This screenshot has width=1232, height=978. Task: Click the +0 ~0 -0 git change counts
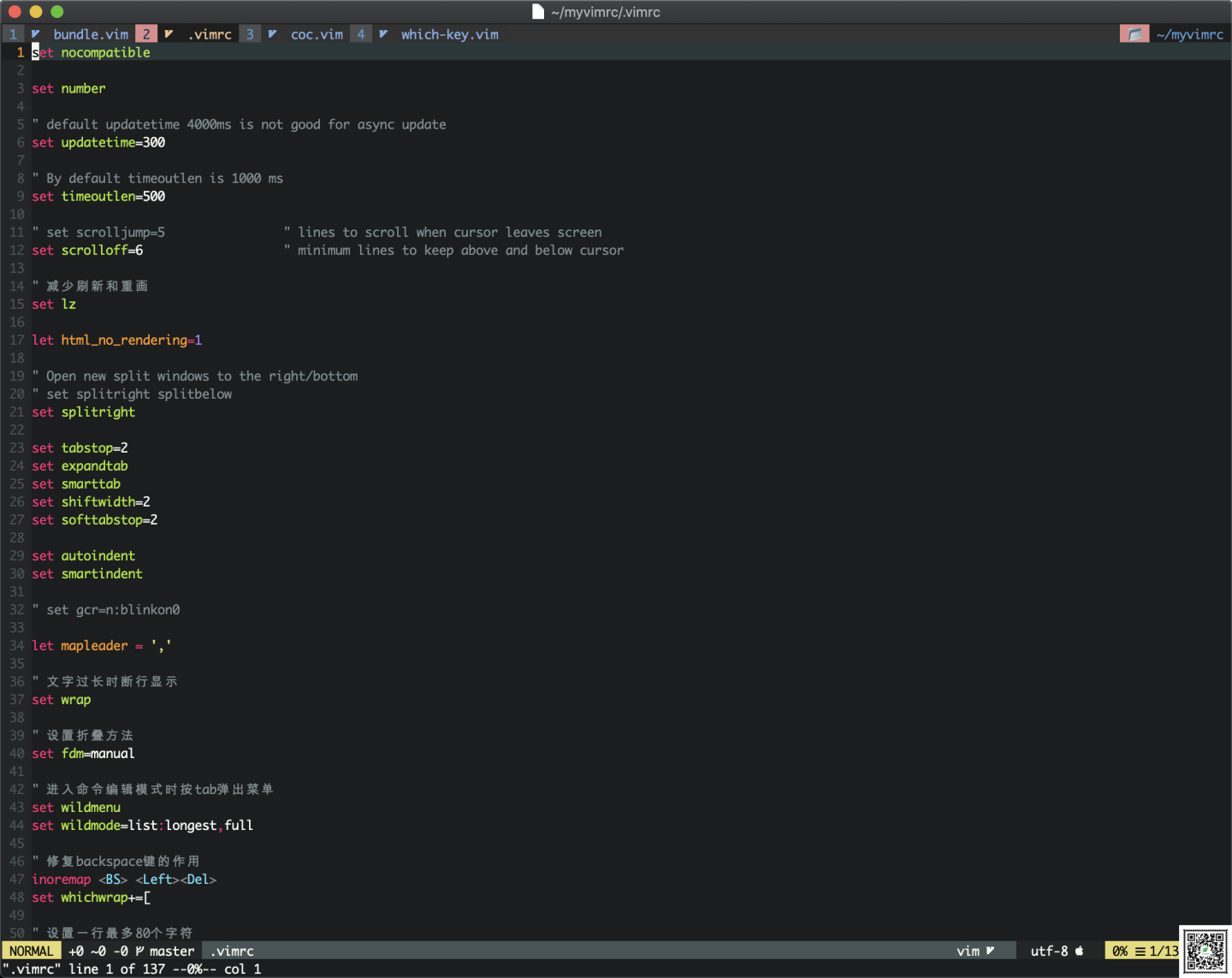pos(98,951)
